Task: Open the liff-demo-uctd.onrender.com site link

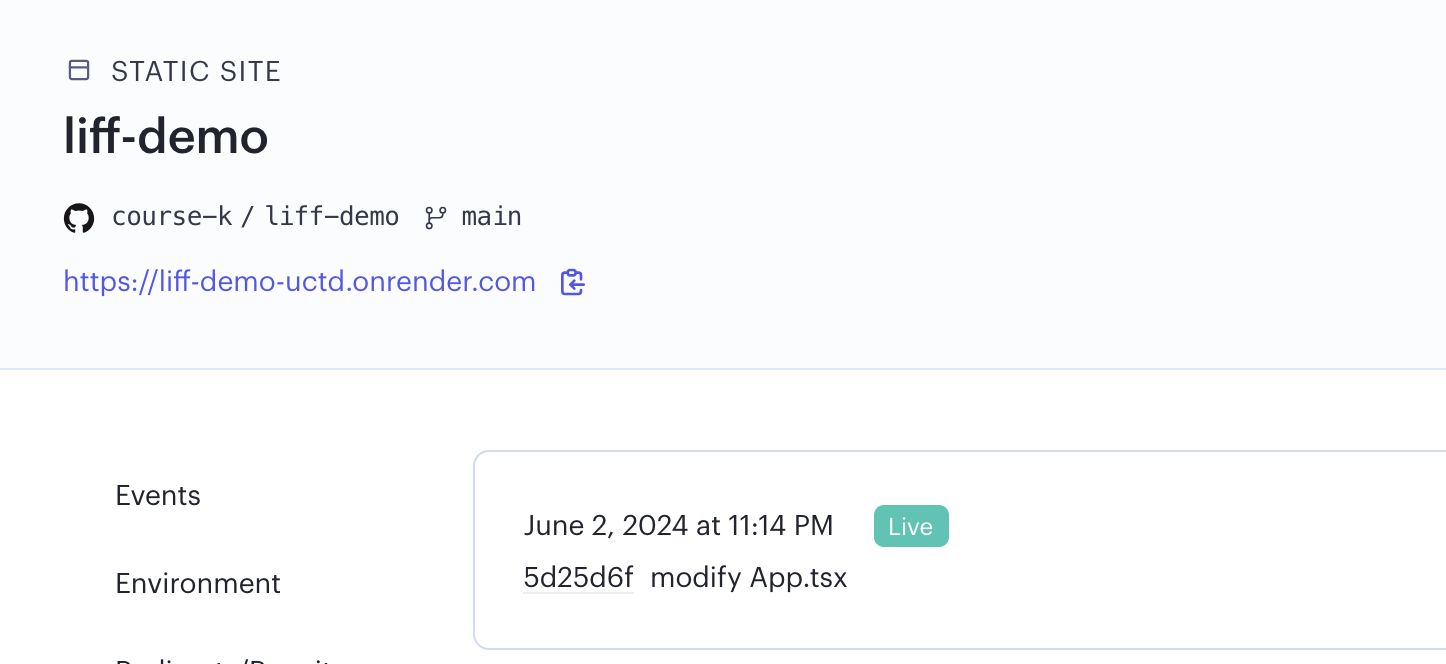Action: tap(299, 281)
